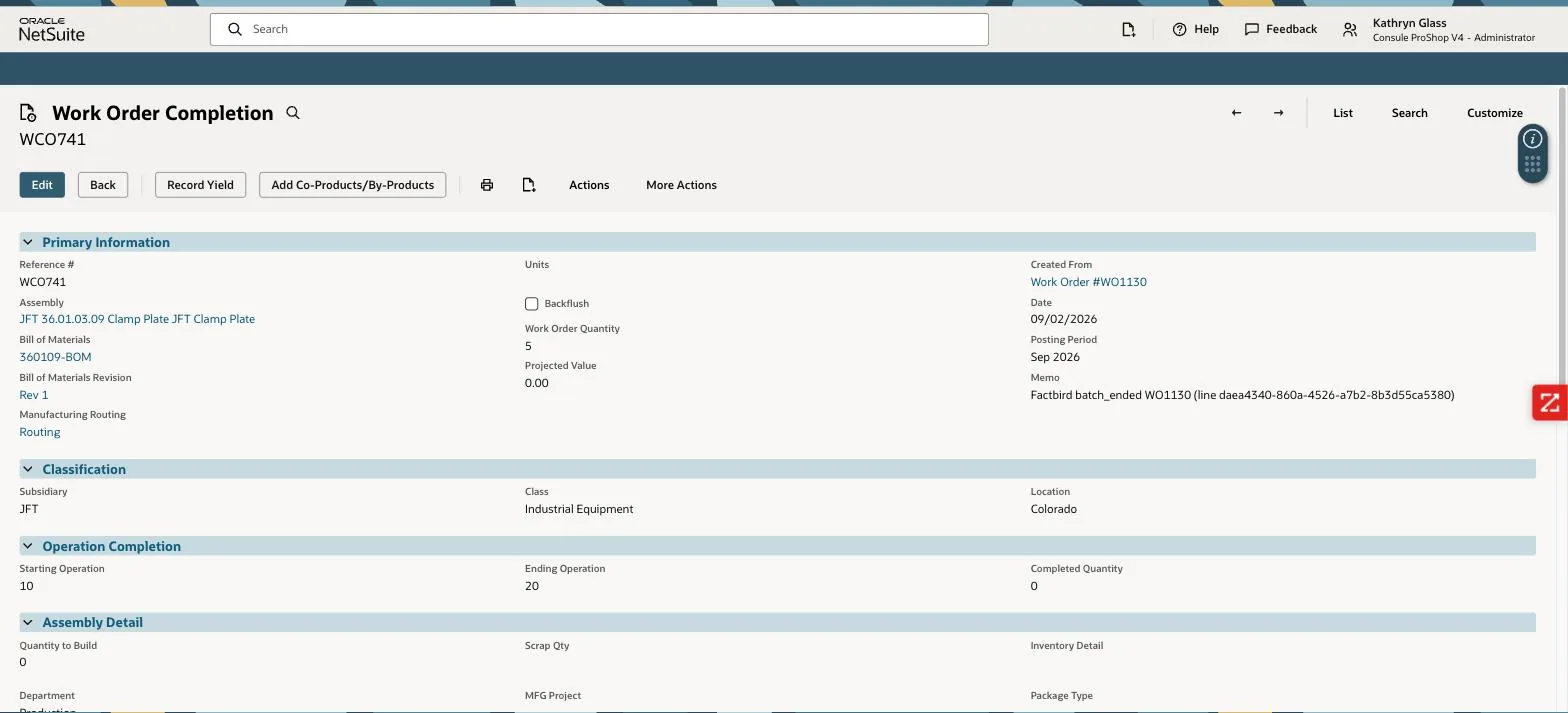Viewport: 1568px width, 713px height.
Task: Click the Help question mark icon
Action: (1179, 29)
